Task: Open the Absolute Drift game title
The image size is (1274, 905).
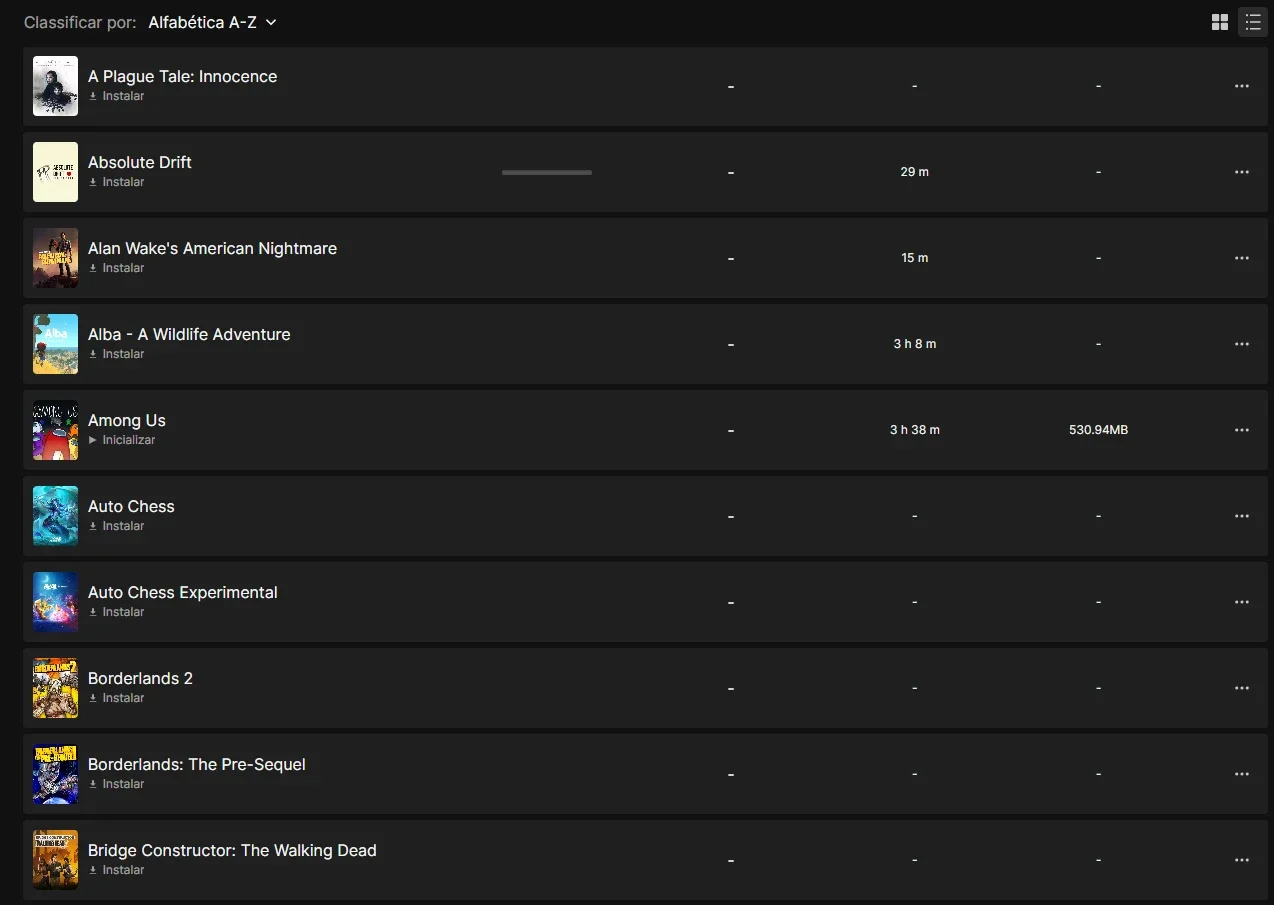Action: tap(140, 162)
